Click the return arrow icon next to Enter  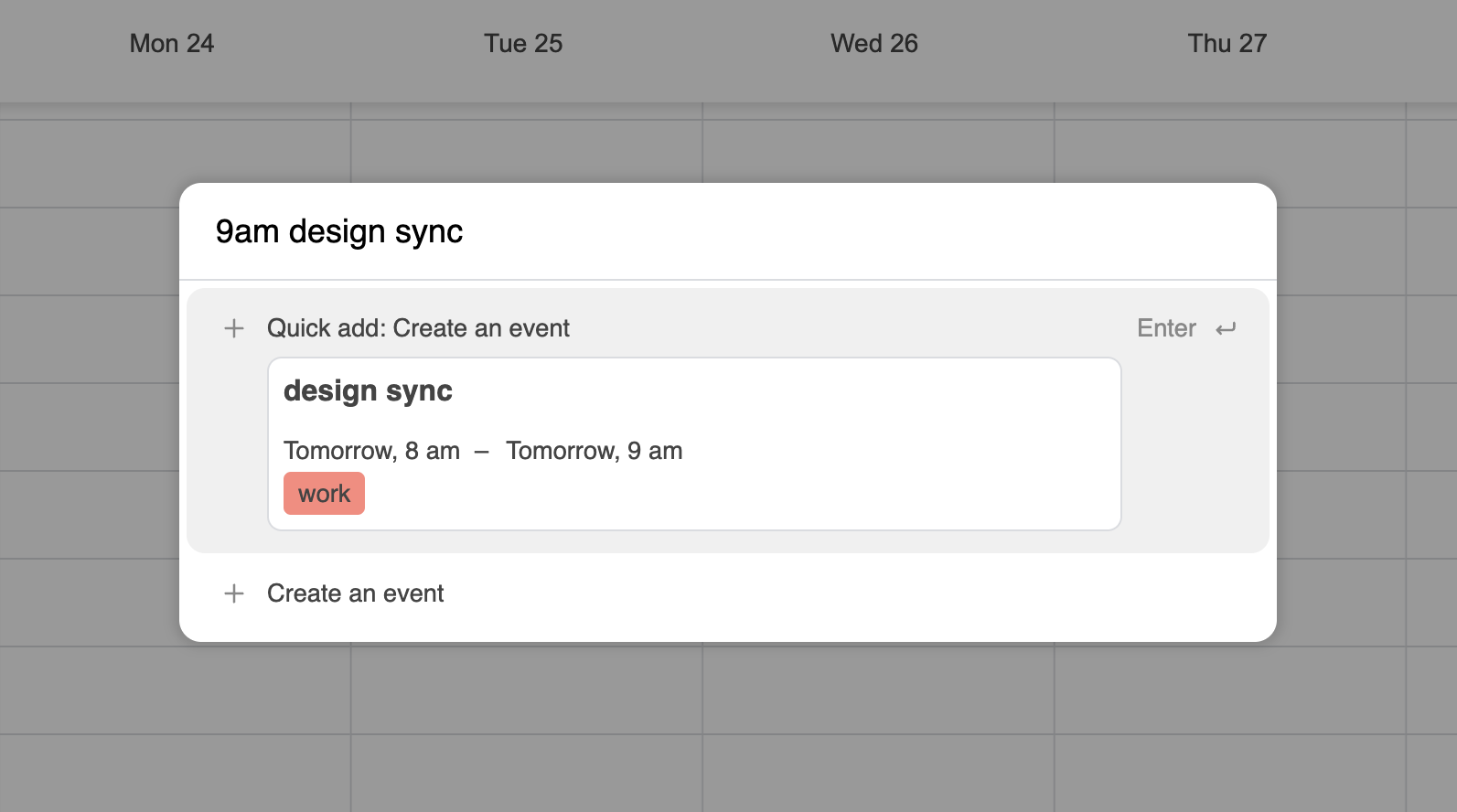pyautogui.click(x=1226, y=328)
